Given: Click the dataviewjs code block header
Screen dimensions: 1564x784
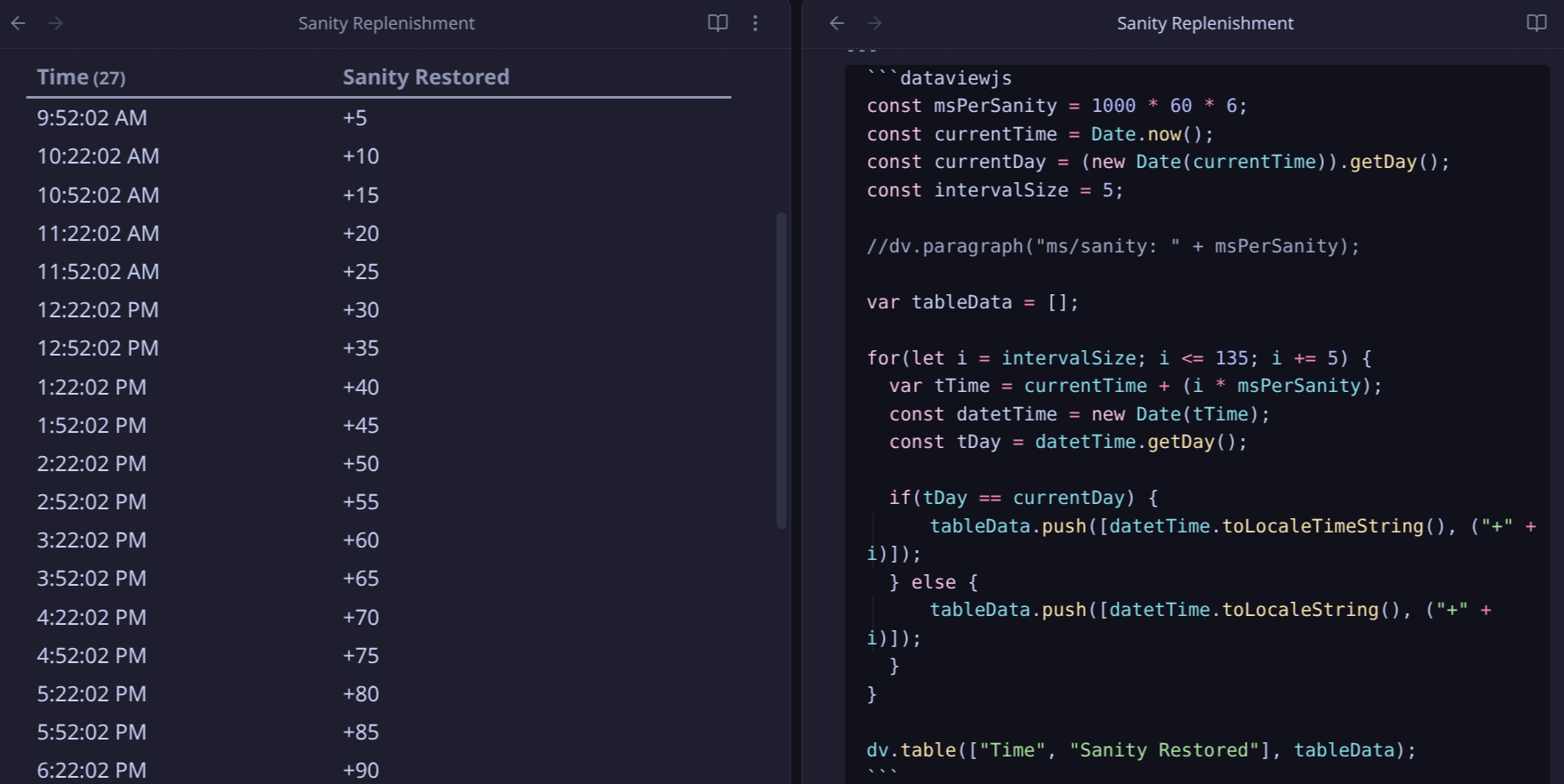Looking at the screenshot, I should pyautogui.click(x=955, y=78).
